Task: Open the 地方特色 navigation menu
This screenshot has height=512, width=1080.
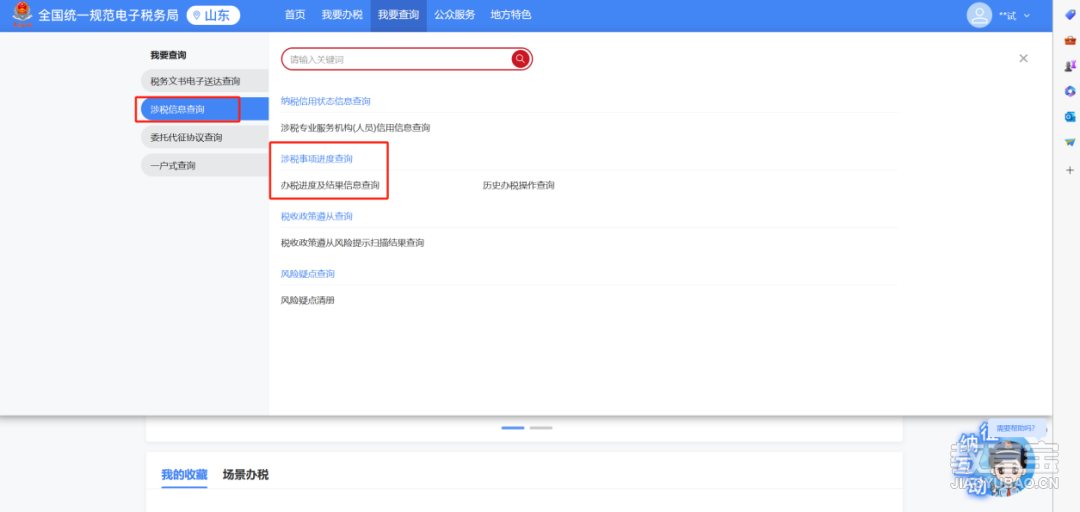Action: 511,15
